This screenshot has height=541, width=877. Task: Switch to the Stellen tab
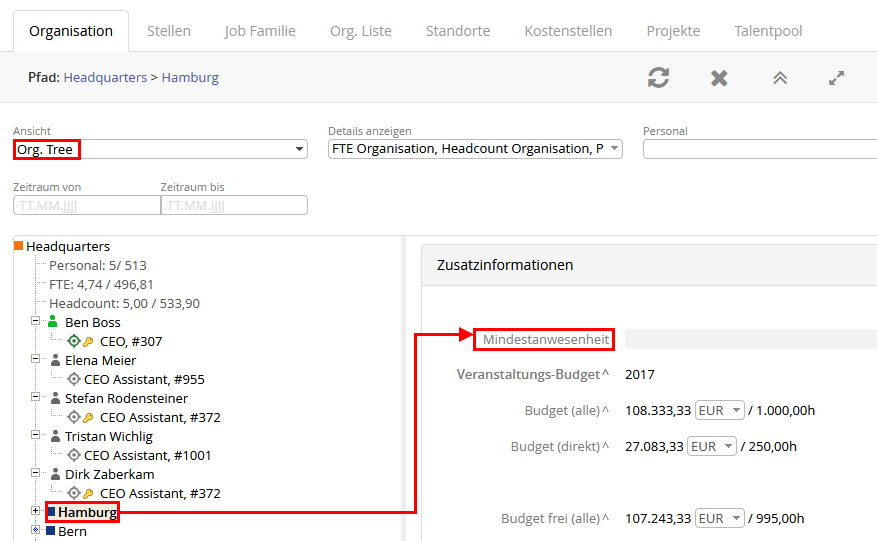click(x=168, y=31)
